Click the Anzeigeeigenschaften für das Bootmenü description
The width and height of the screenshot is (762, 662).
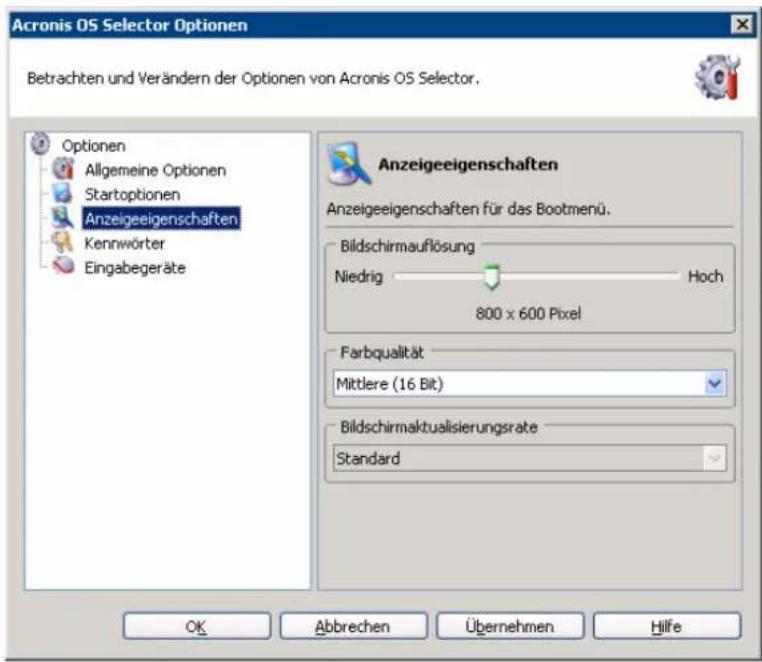coord(468,209)
